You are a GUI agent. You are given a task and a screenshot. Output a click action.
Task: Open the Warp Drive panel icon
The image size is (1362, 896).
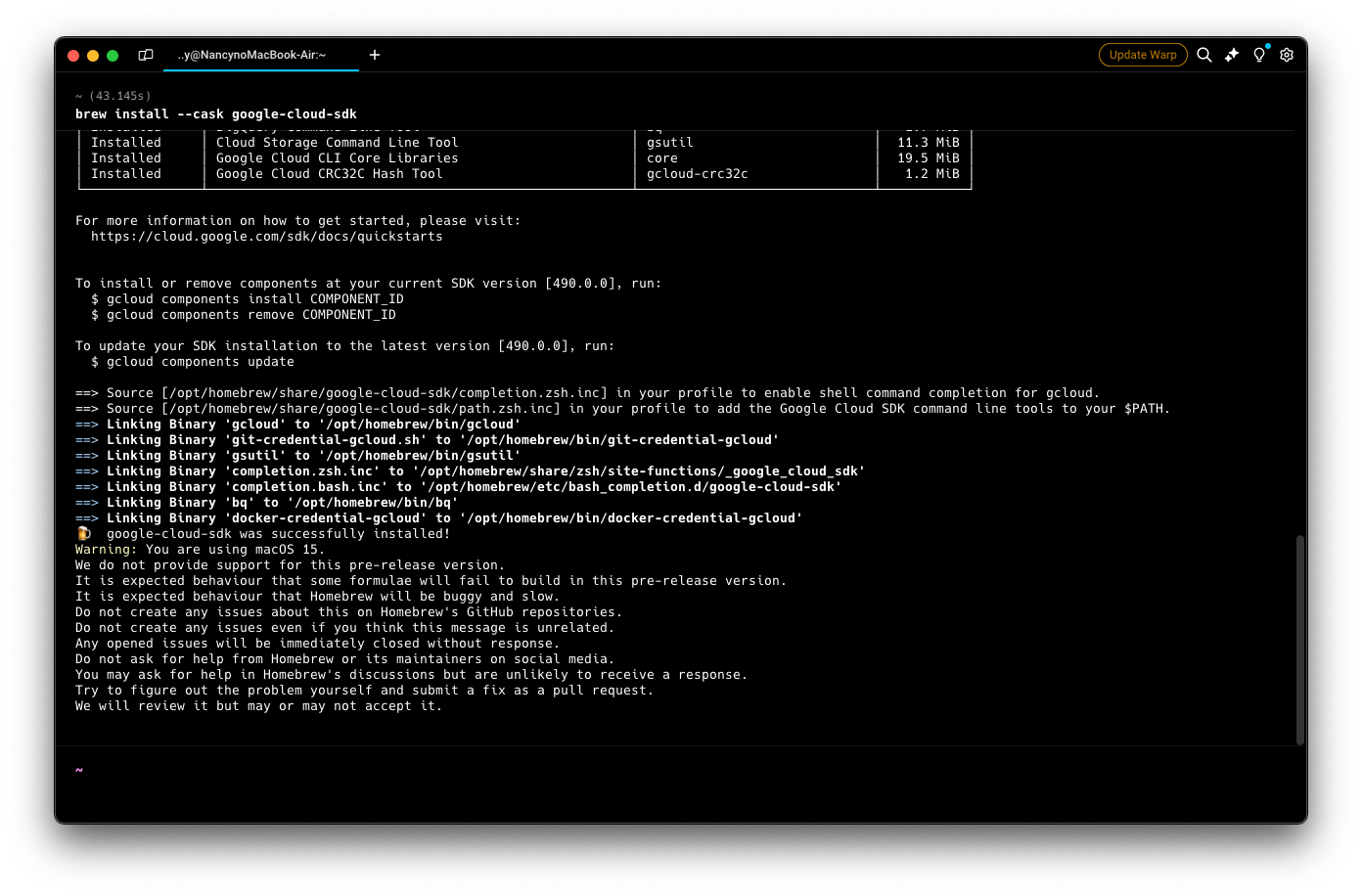(x=146, y=55)
